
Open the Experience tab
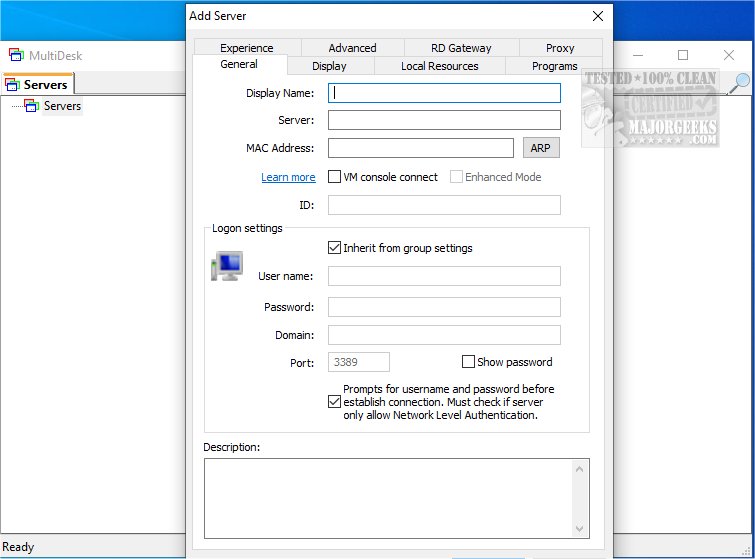coord(247,48)
